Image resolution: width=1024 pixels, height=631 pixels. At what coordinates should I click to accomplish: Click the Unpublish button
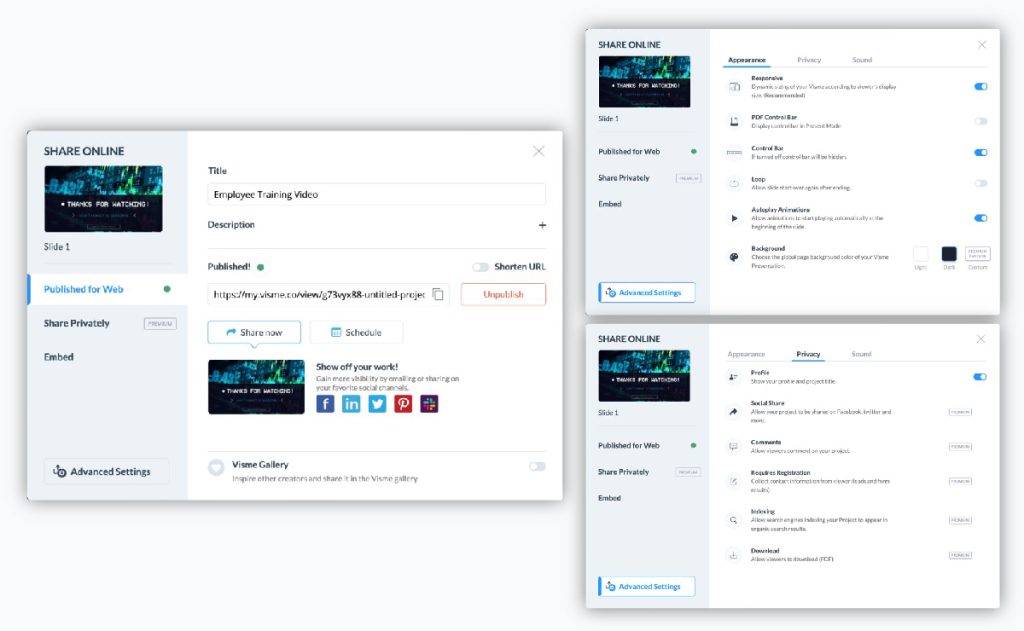503,294
